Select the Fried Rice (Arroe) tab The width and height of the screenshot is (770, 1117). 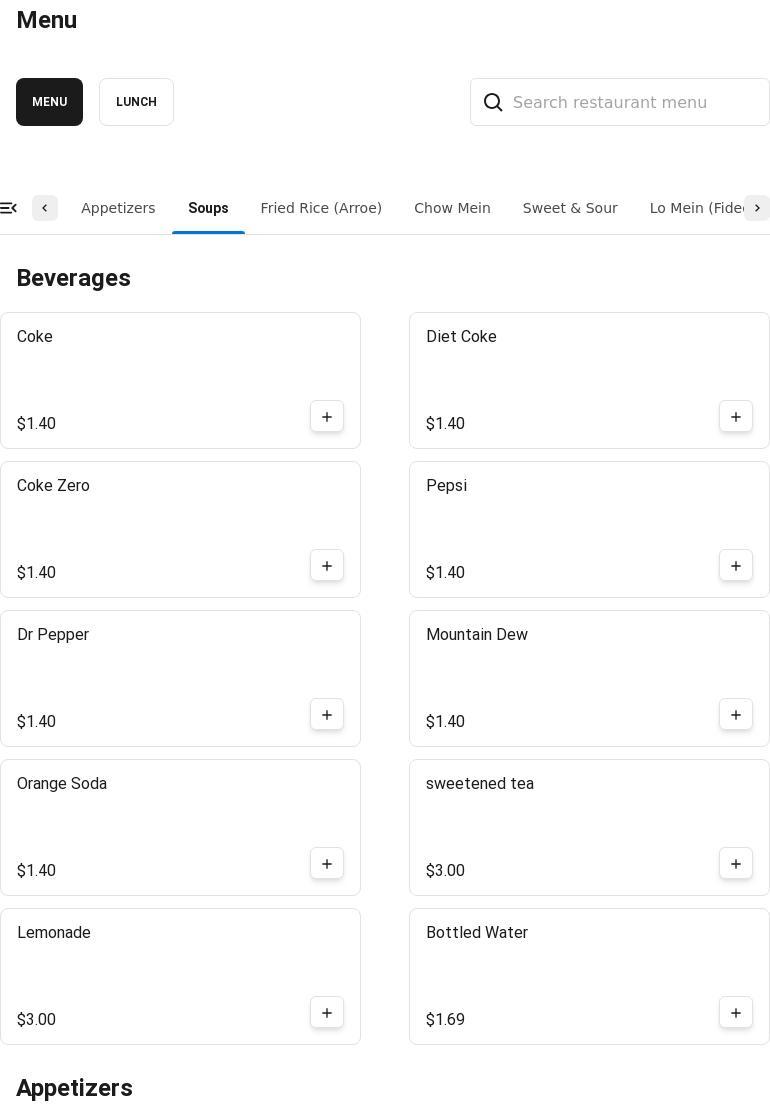click(x=321, y=208)
